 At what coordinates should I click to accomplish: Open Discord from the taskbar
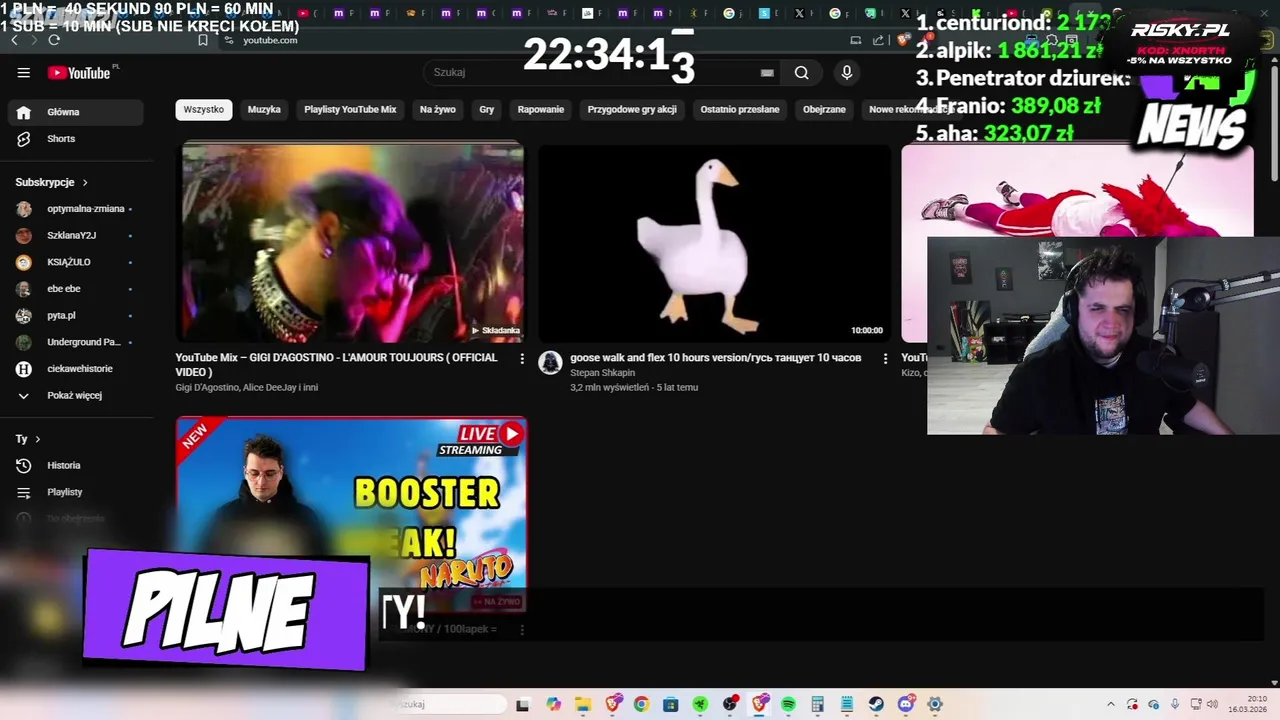pyautogui.click(x=906, y=704)
